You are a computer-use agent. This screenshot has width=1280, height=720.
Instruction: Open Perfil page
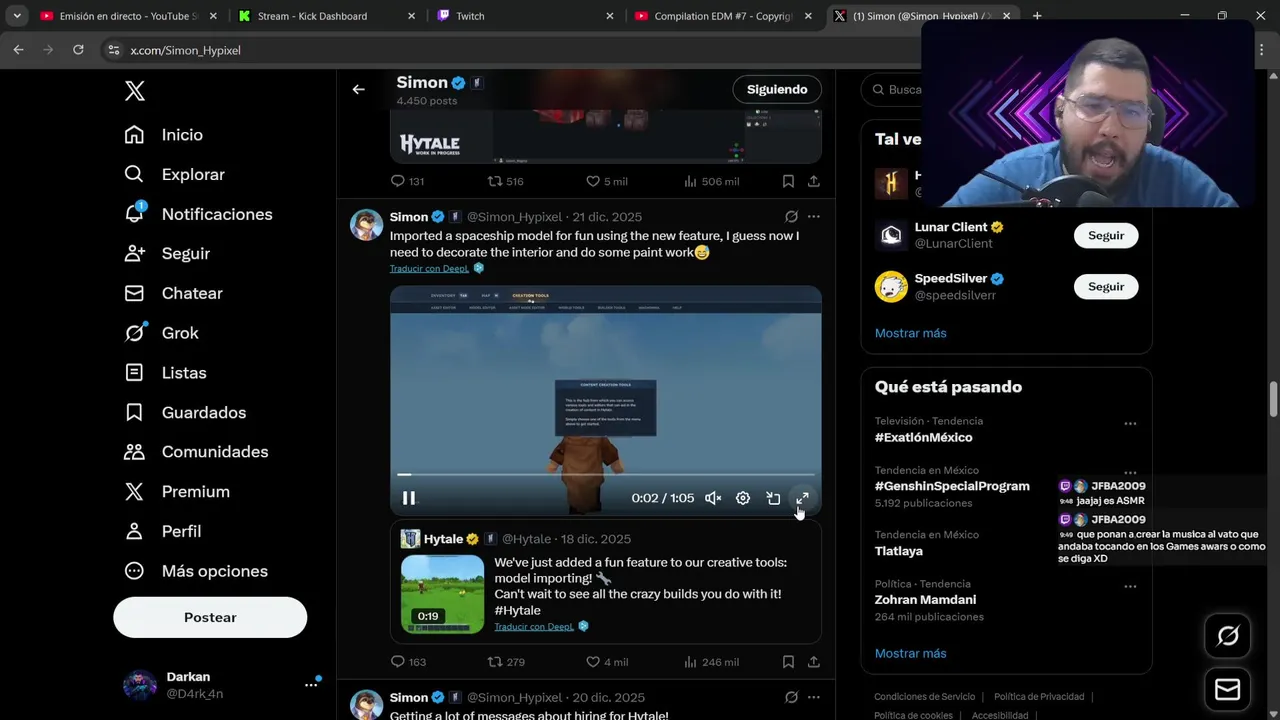(162, 531)
